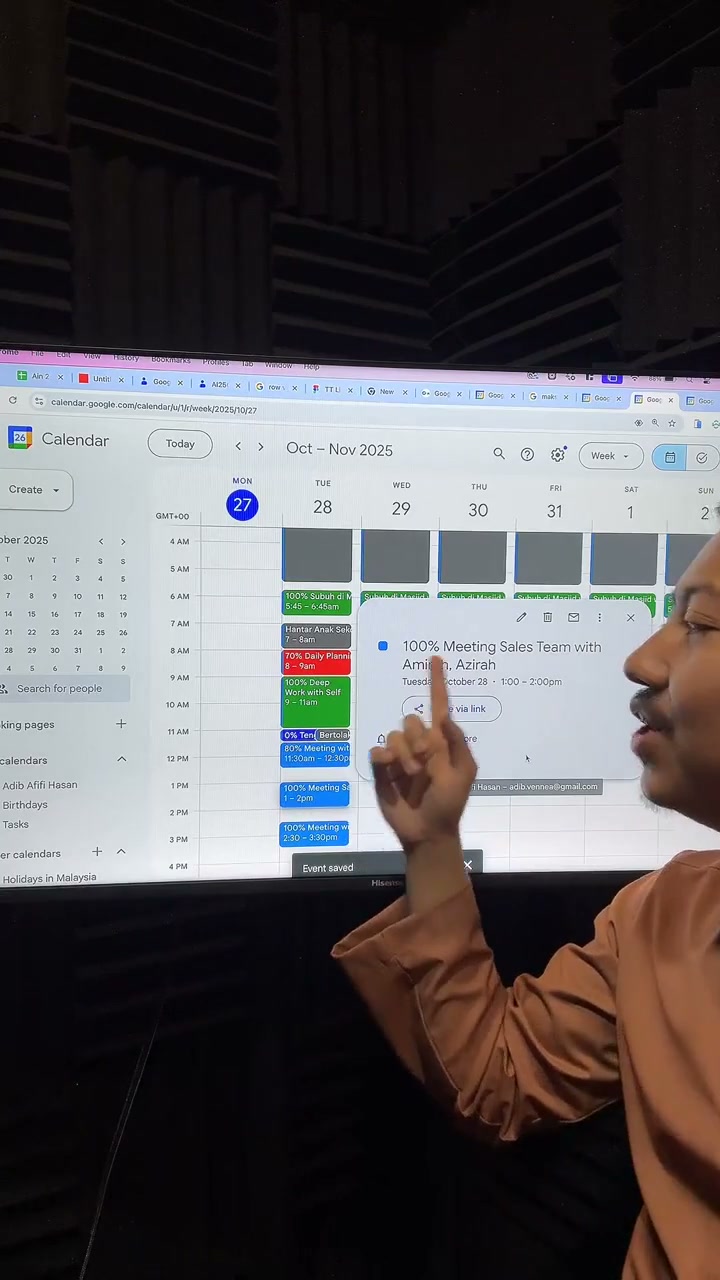Select 22 in the mini calendar
This screenshot has width=720, height=1280.
31,632
